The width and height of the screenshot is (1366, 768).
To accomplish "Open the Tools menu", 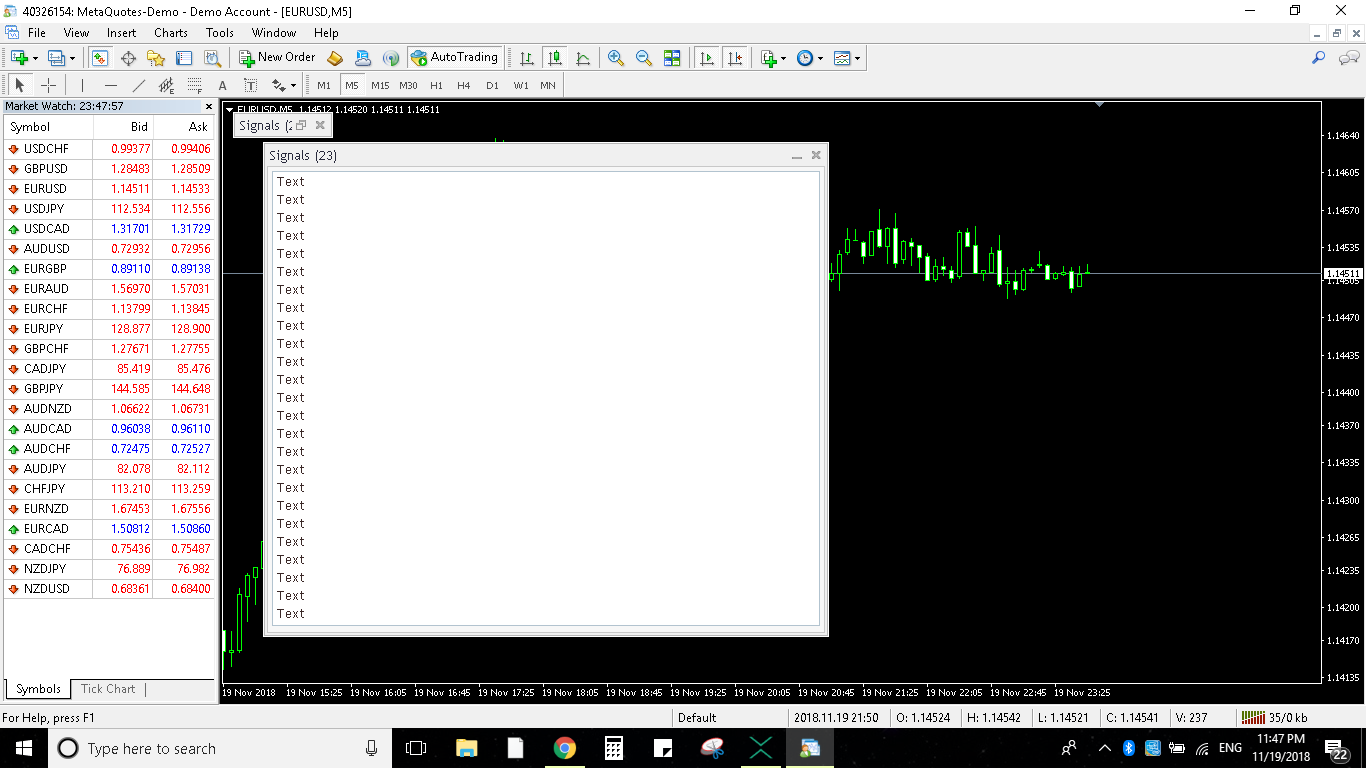I will [x=219, y=33].
